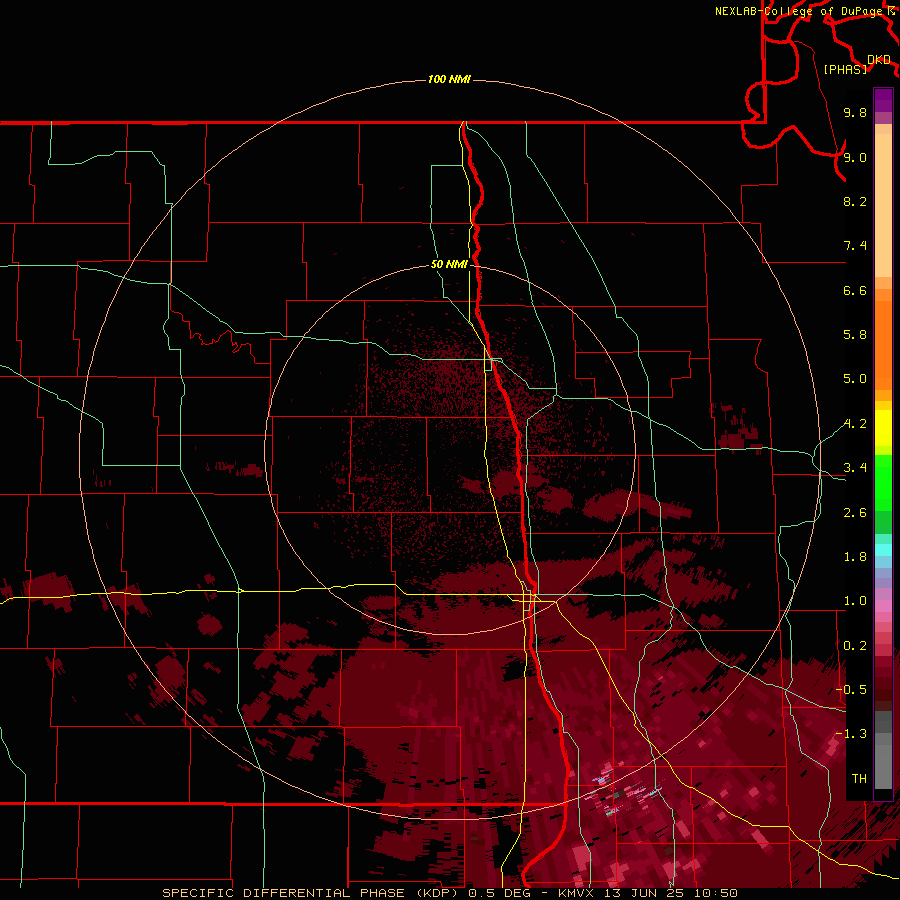The height and width of the screenshot is (900, 900).
Task: Click the bright green segment of the color bar
Action: point(883,482)
